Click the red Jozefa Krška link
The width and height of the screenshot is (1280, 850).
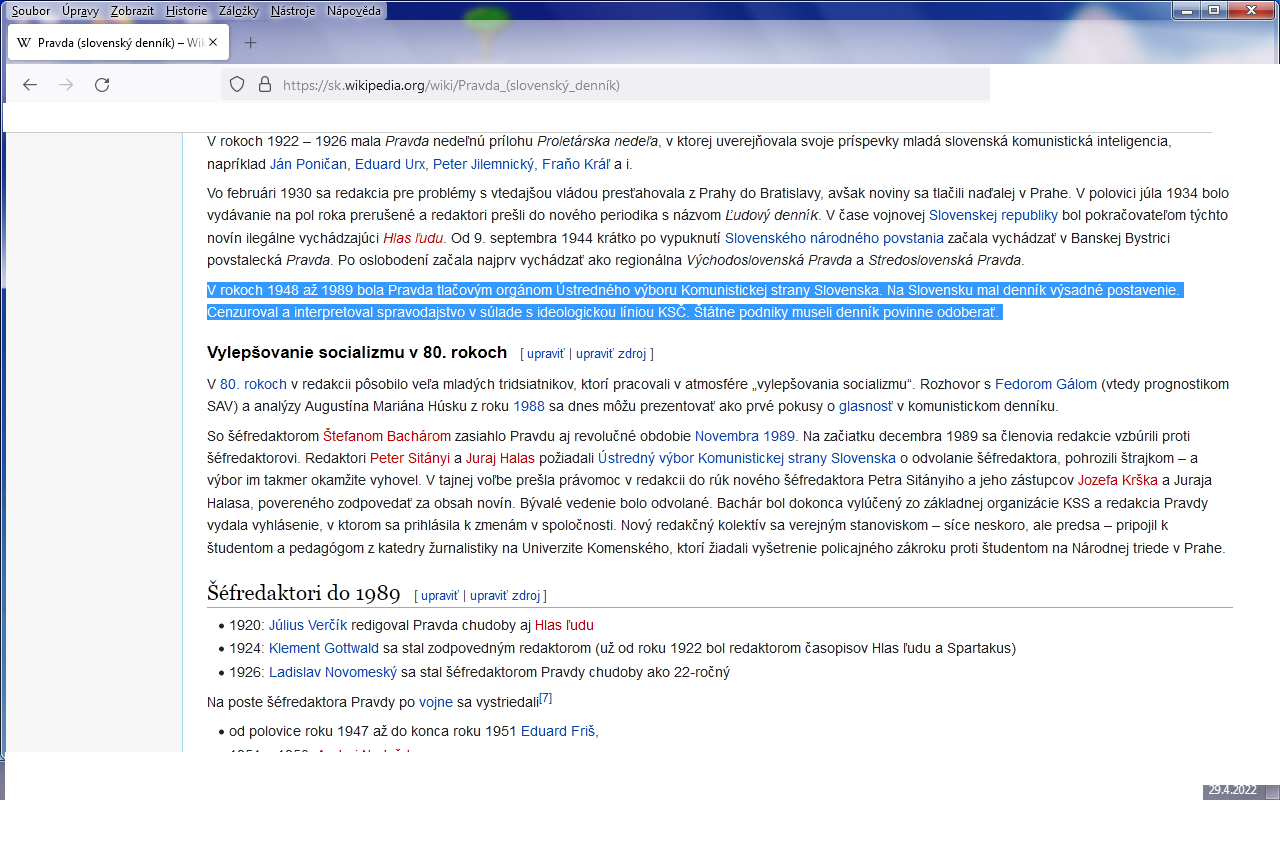tap(1118, 480)
